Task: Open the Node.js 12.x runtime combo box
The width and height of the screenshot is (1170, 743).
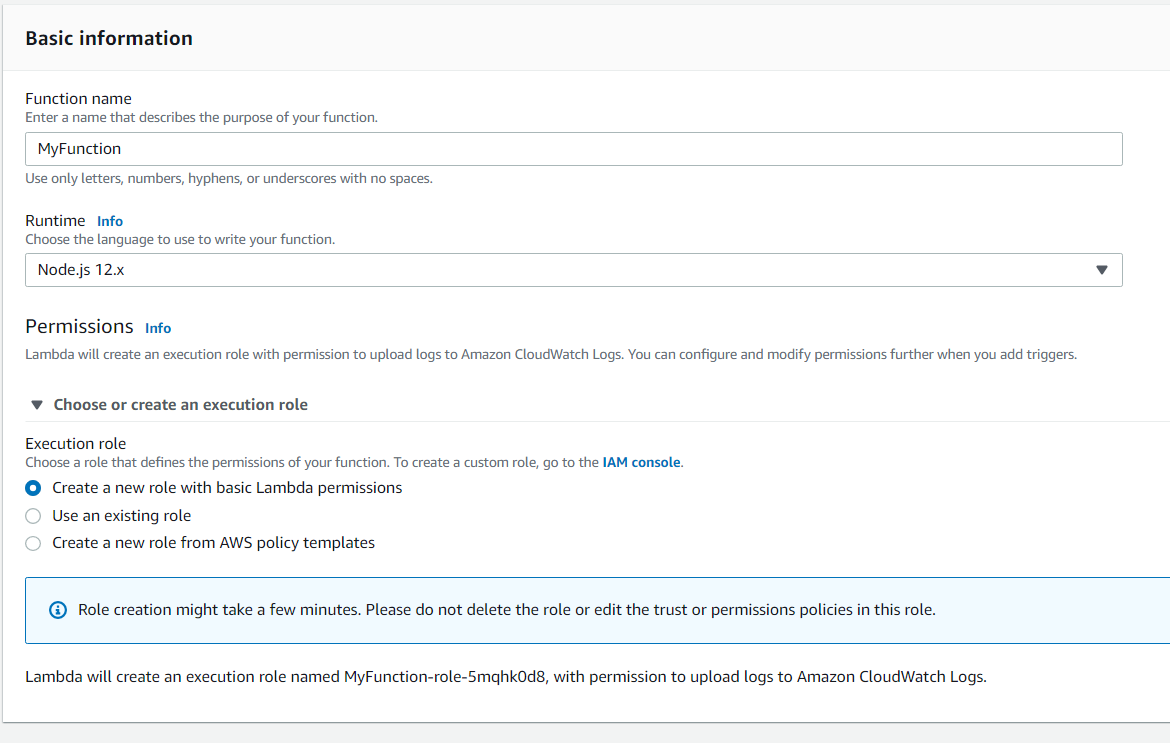Action: [560, 270]
